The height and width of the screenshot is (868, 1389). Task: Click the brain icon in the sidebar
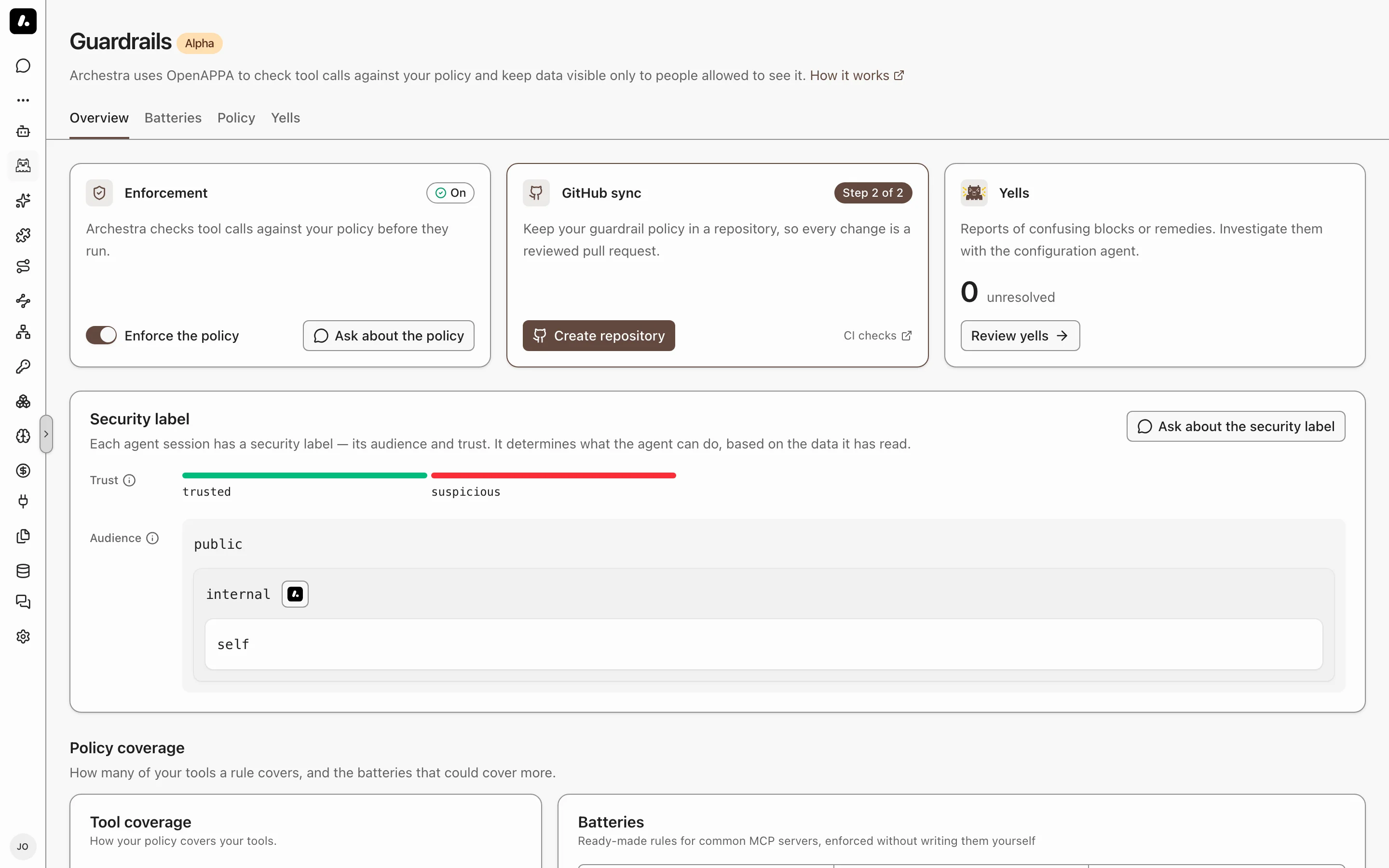point(23,436)
